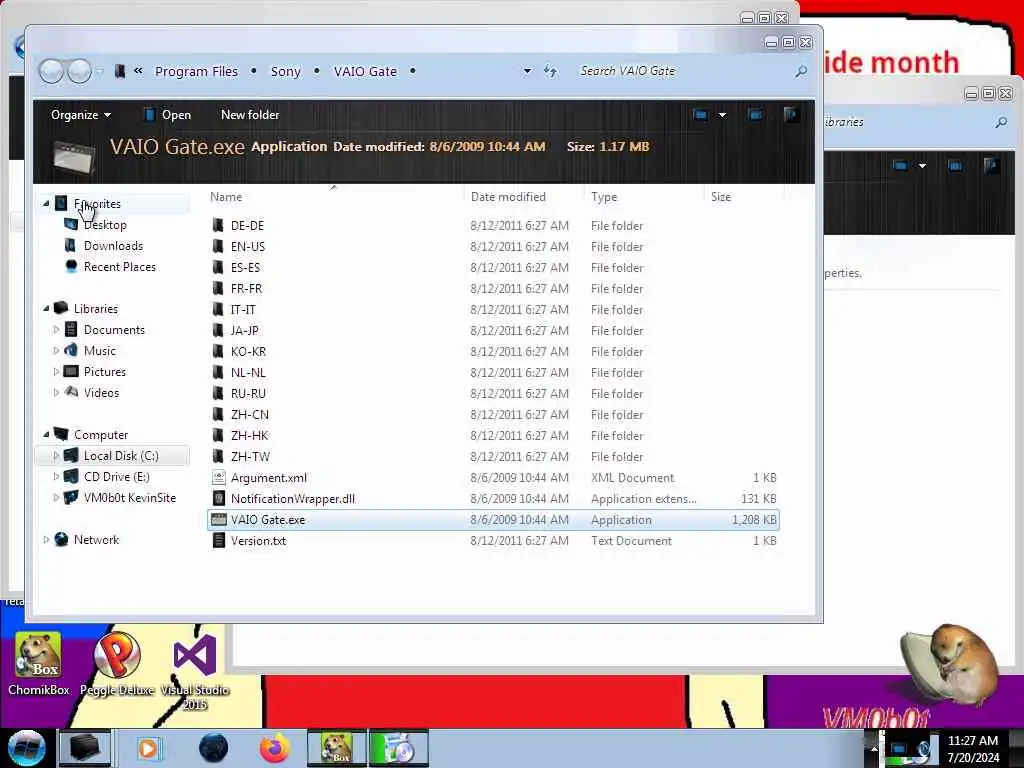Collapse the Libraries tree group
This screenshot has width=1024, height=768.
pos(46,308)
